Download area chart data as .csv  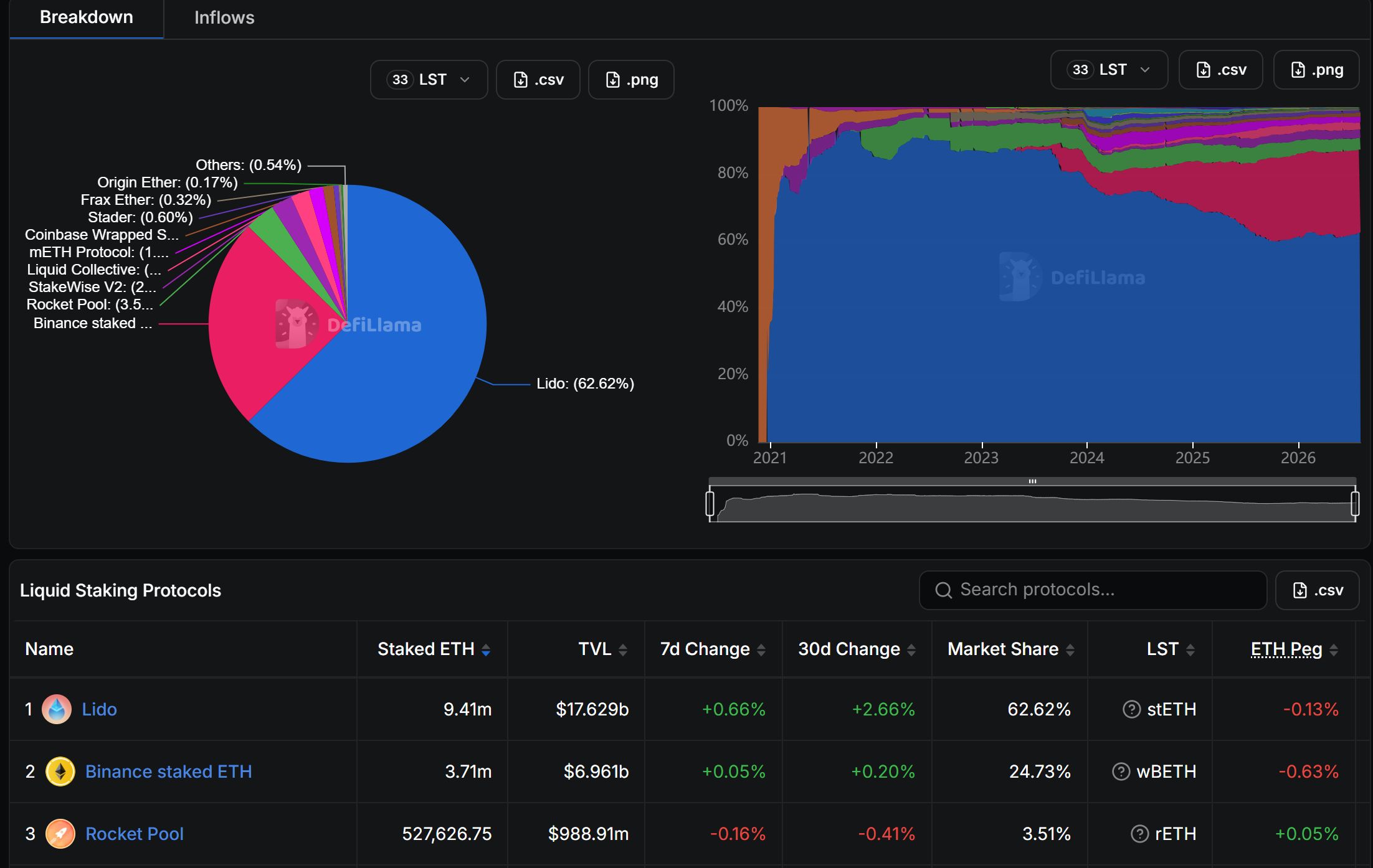[1221, 70]
